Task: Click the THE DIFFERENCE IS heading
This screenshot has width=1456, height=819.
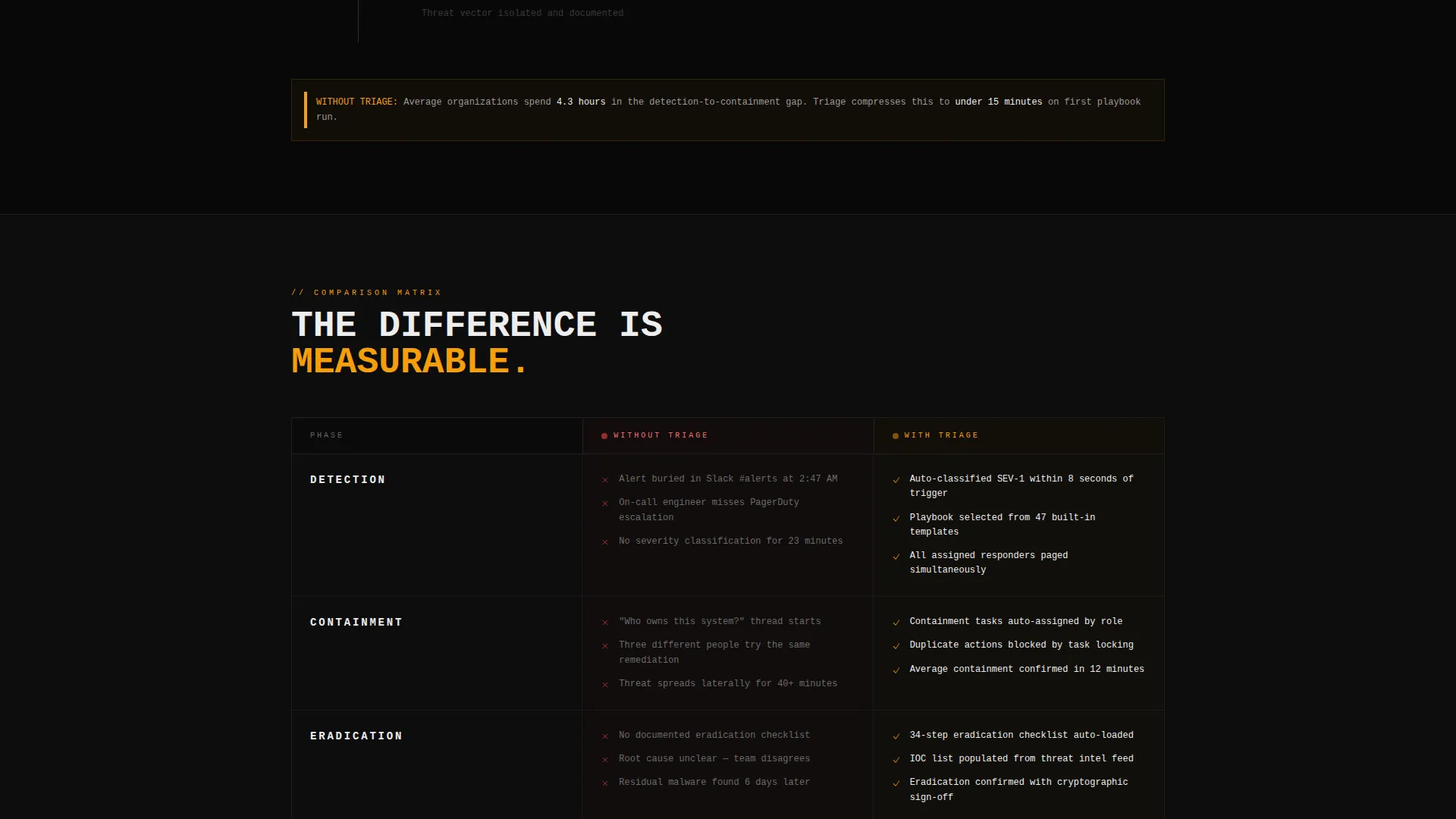Action: coord(477,325)
